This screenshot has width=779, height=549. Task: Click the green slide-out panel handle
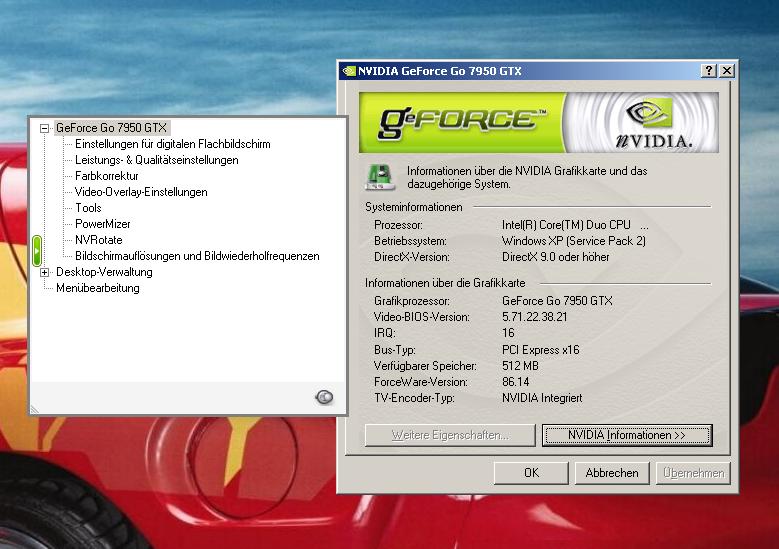[36, 250]
